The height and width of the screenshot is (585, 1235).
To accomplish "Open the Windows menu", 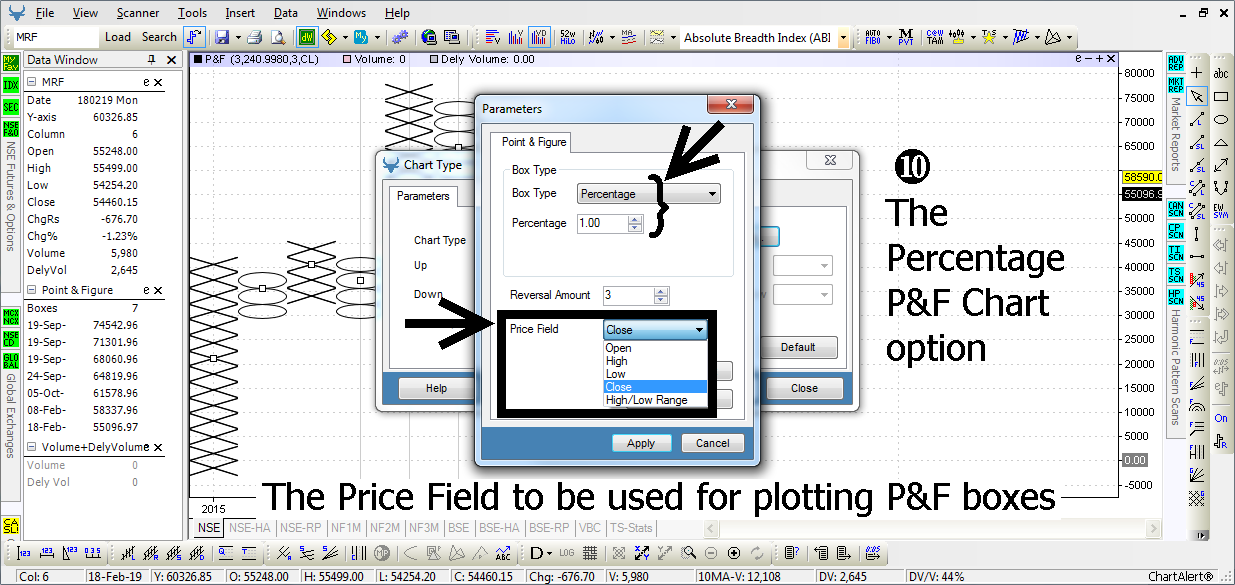I will (x=341, y=13).
